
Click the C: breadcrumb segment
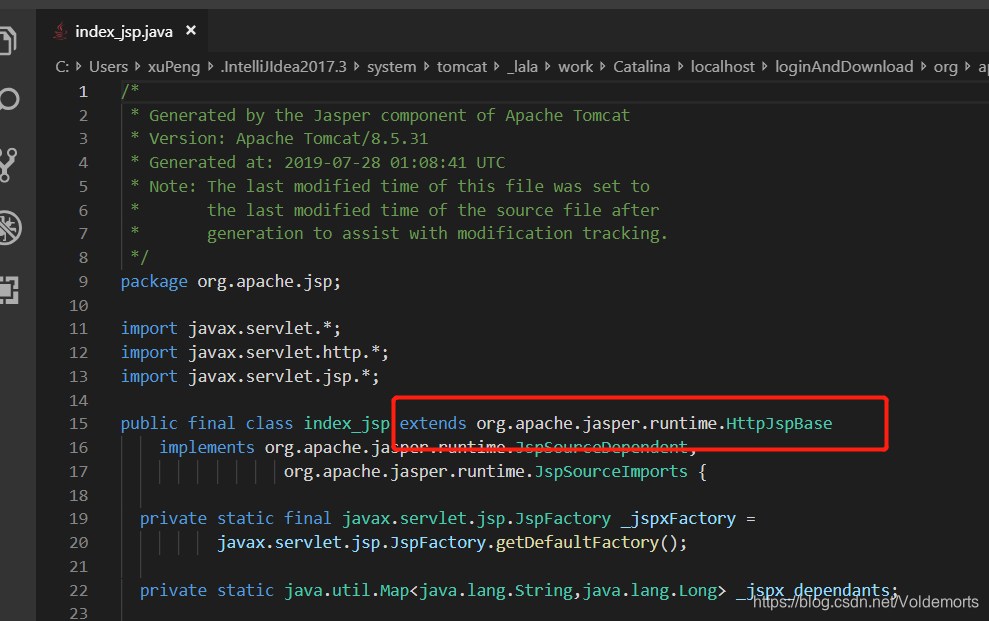click(x=62, y=67)
